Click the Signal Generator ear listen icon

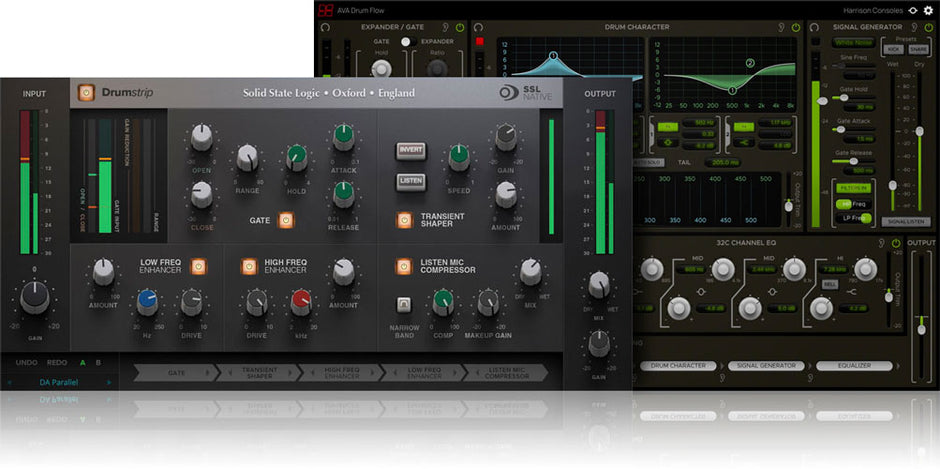pyautogui.click(x=914, y=28)
